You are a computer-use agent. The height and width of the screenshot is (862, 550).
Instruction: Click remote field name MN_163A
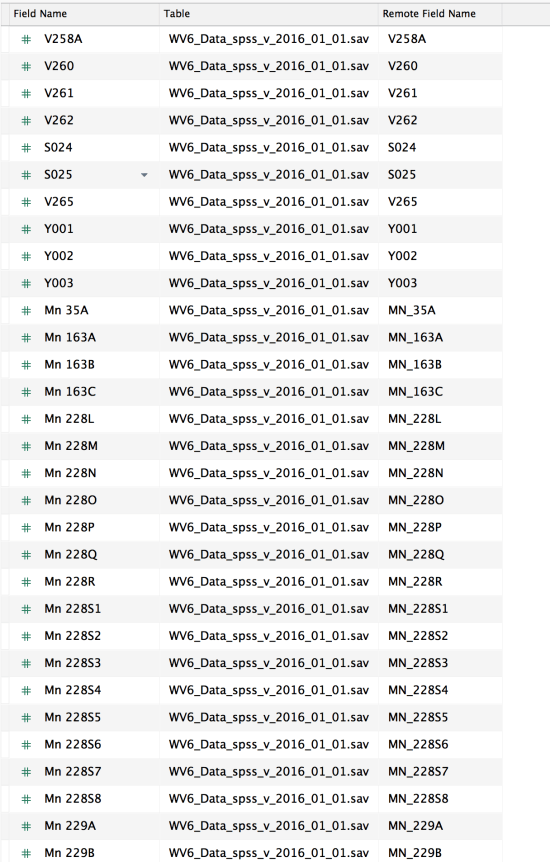pos(415,338)
